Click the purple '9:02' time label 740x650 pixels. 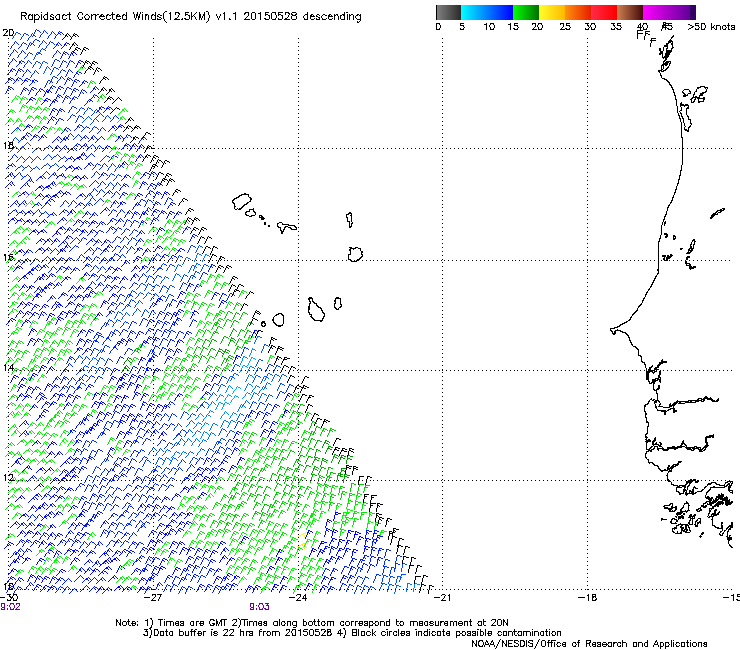tap(10, 607)
